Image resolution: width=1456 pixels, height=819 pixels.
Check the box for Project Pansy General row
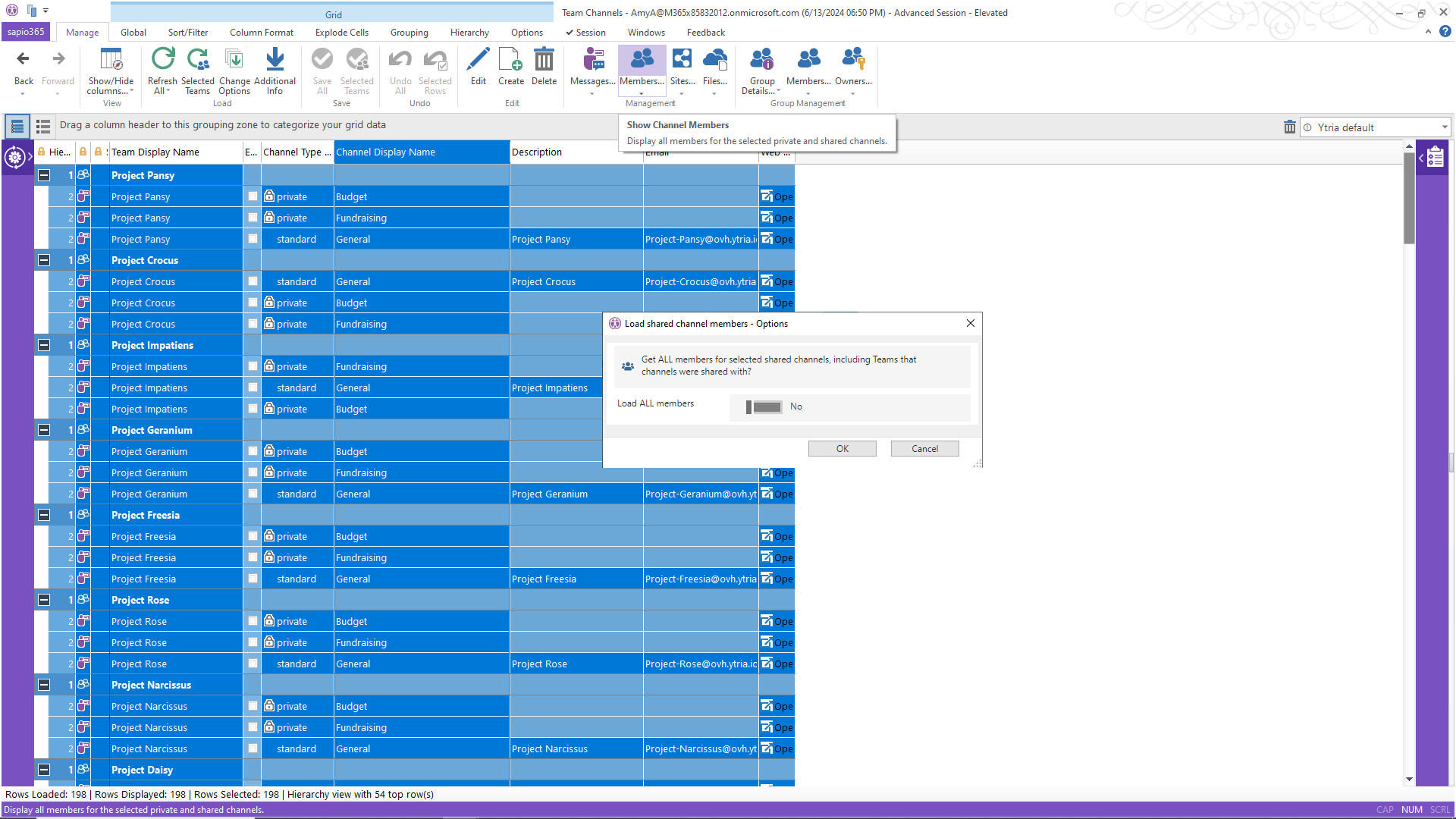pos(253,239)
